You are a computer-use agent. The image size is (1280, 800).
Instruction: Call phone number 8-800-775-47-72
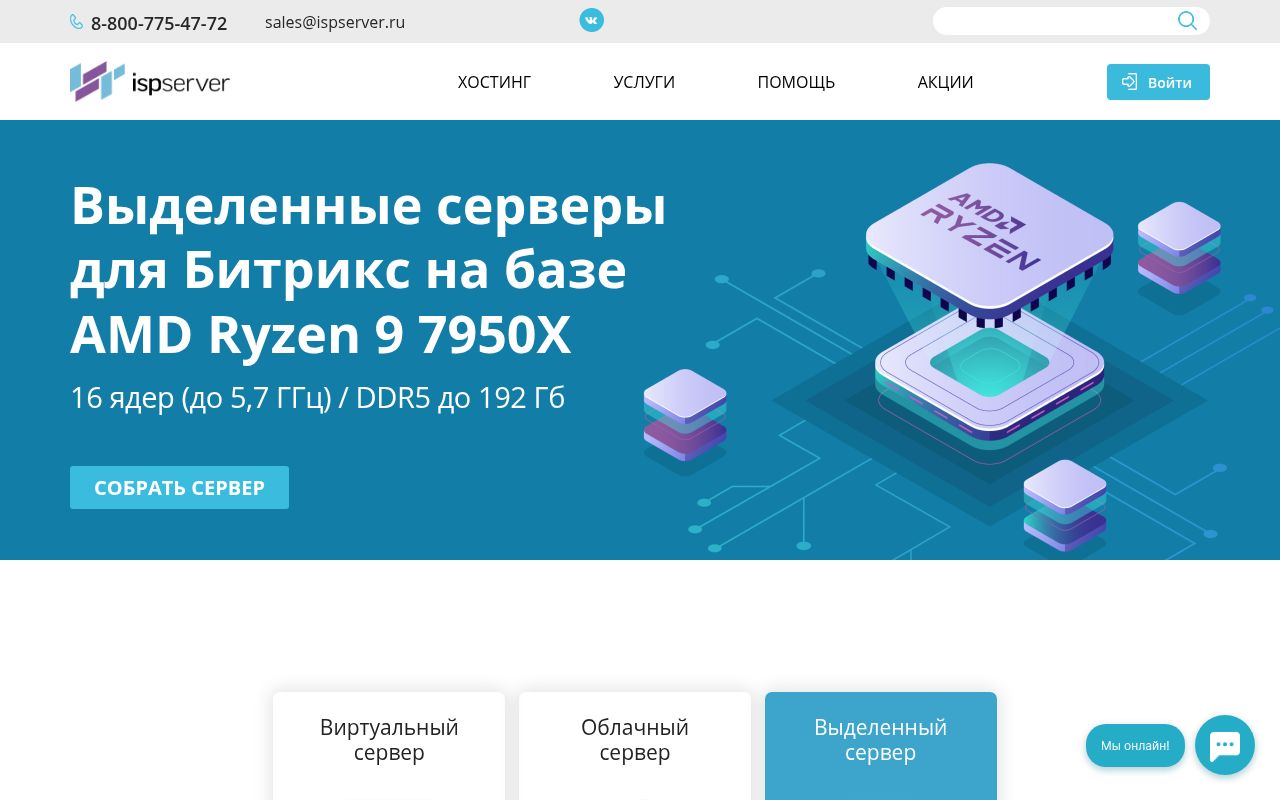(x=159, y=23)
